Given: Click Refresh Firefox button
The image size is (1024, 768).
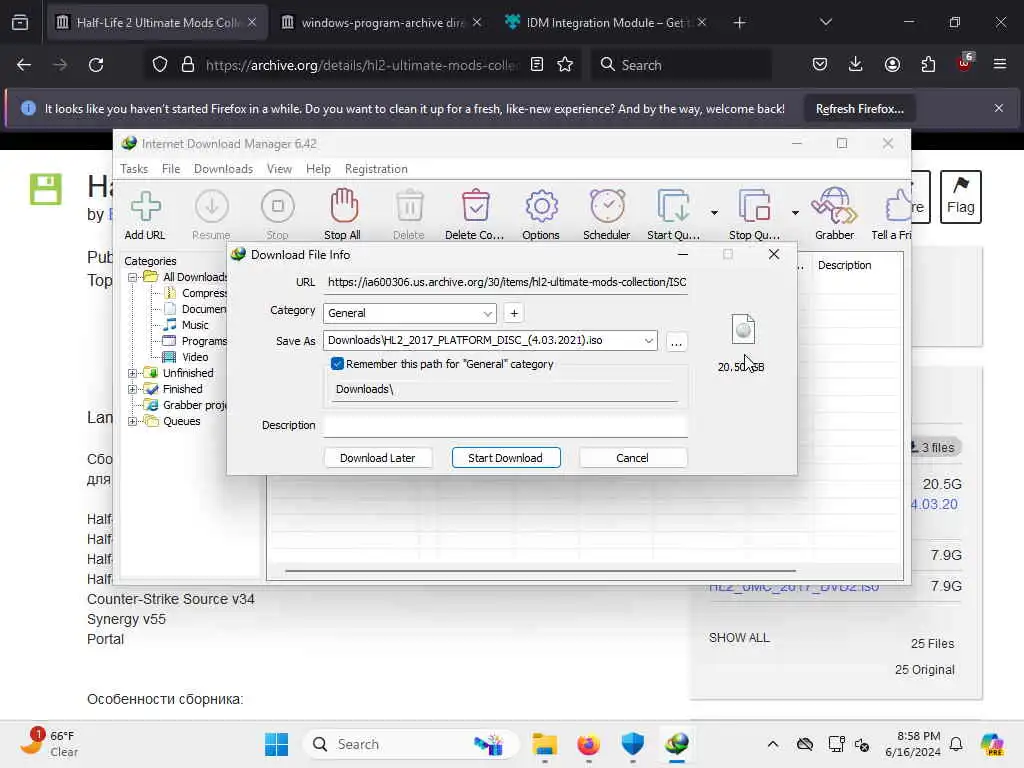Looking at the screenshot, I should point(859,108).
